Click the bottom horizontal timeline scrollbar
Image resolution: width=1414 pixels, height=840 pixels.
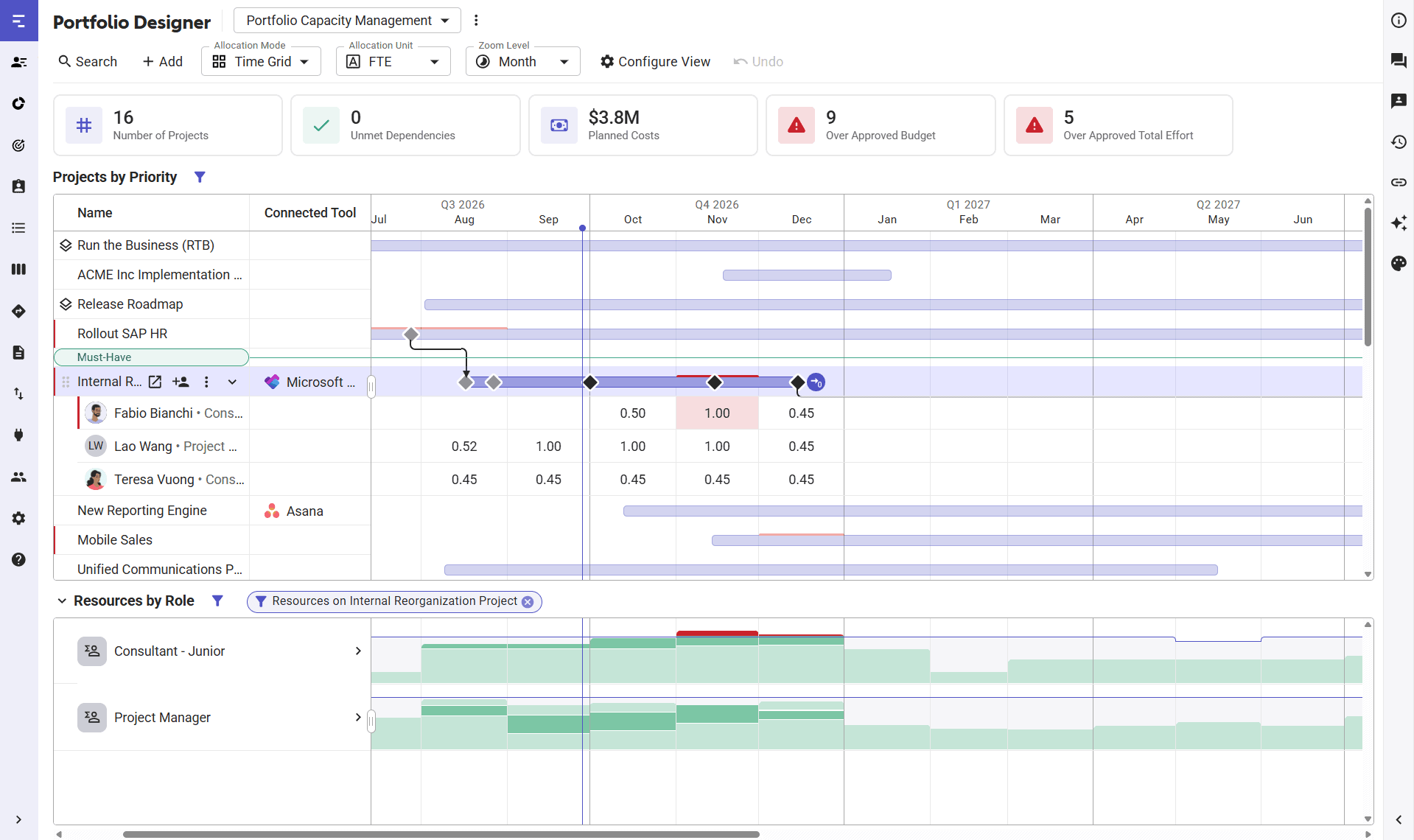441,834
